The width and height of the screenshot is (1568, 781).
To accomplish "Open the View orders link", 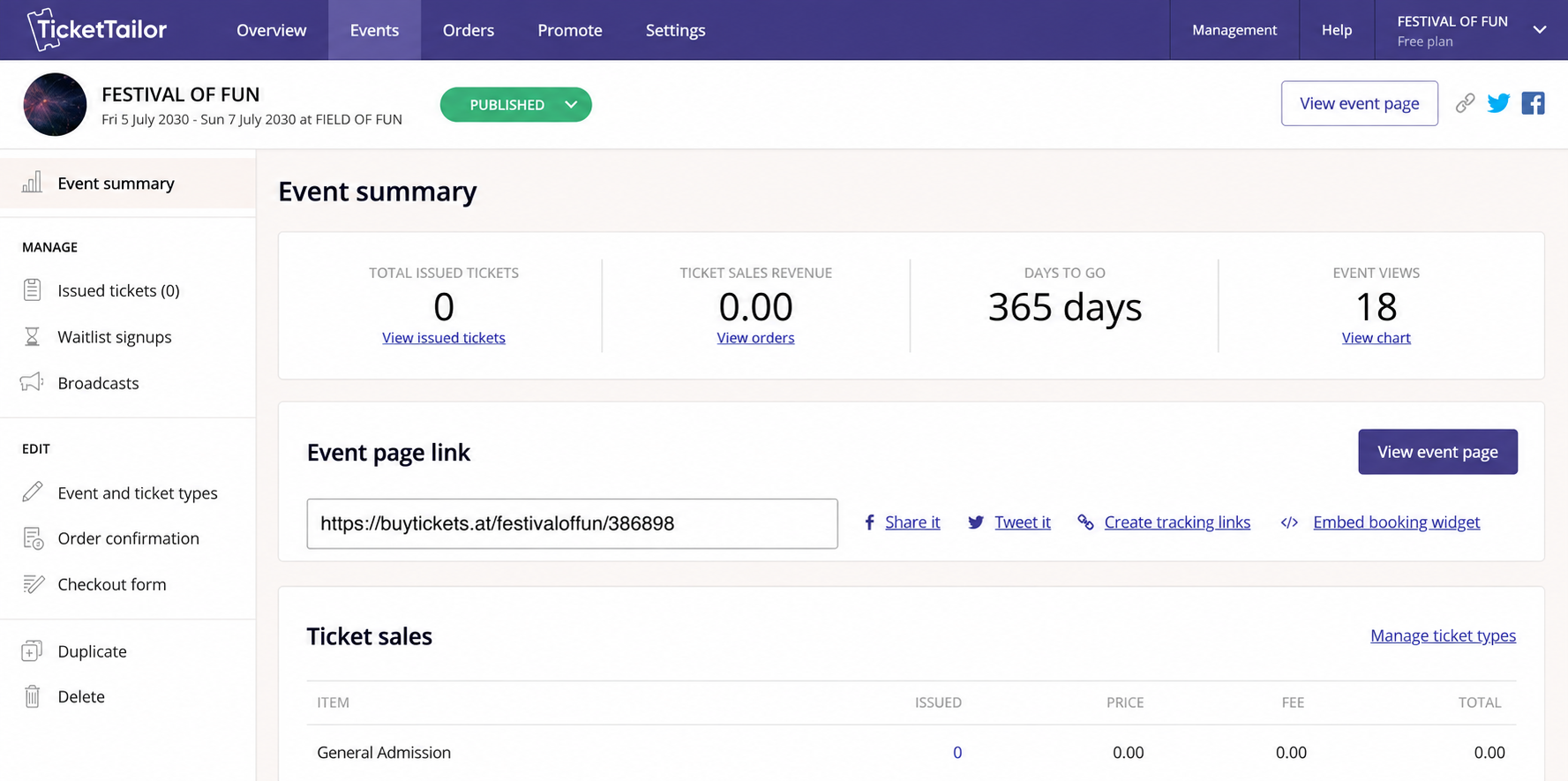I will [755, 338].
